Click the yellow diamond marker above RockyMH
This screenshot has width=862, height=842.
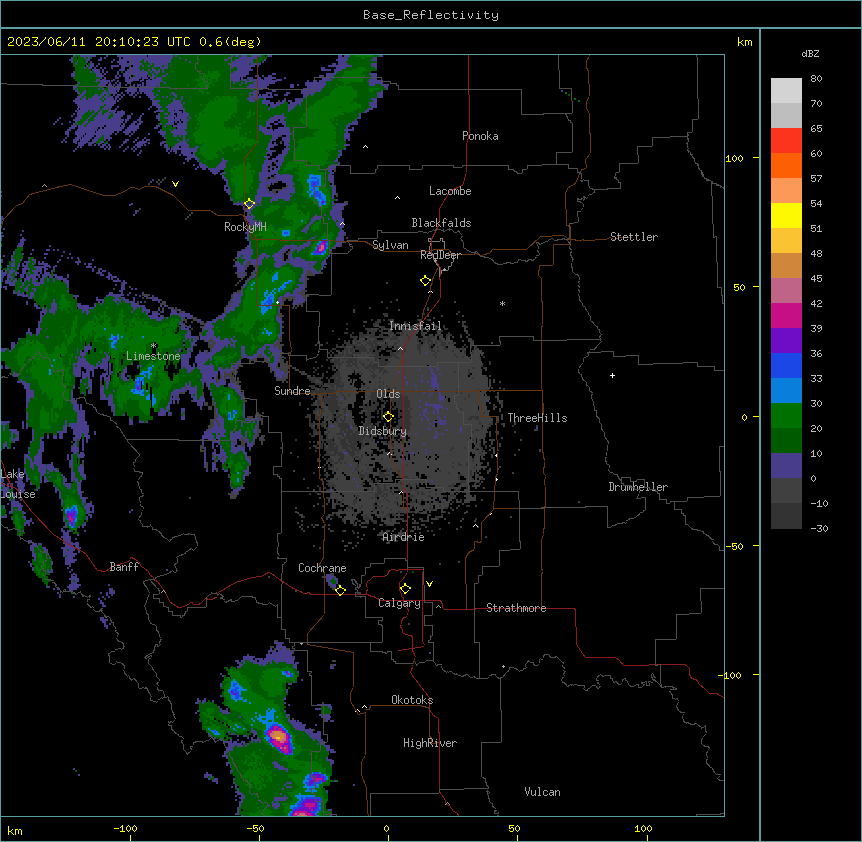pyautogui.click(x=249, y=204)
